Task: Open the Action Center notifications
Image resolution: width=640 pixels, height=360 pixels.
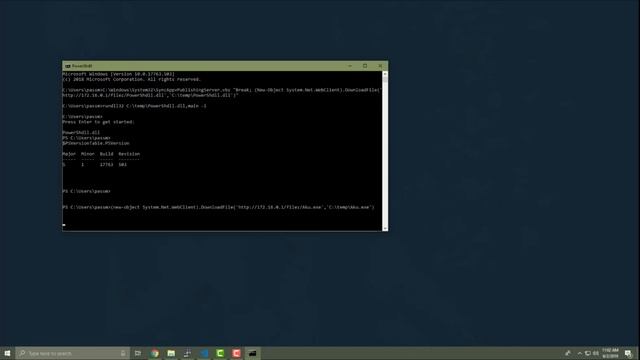Action: (x=629, y=353)
